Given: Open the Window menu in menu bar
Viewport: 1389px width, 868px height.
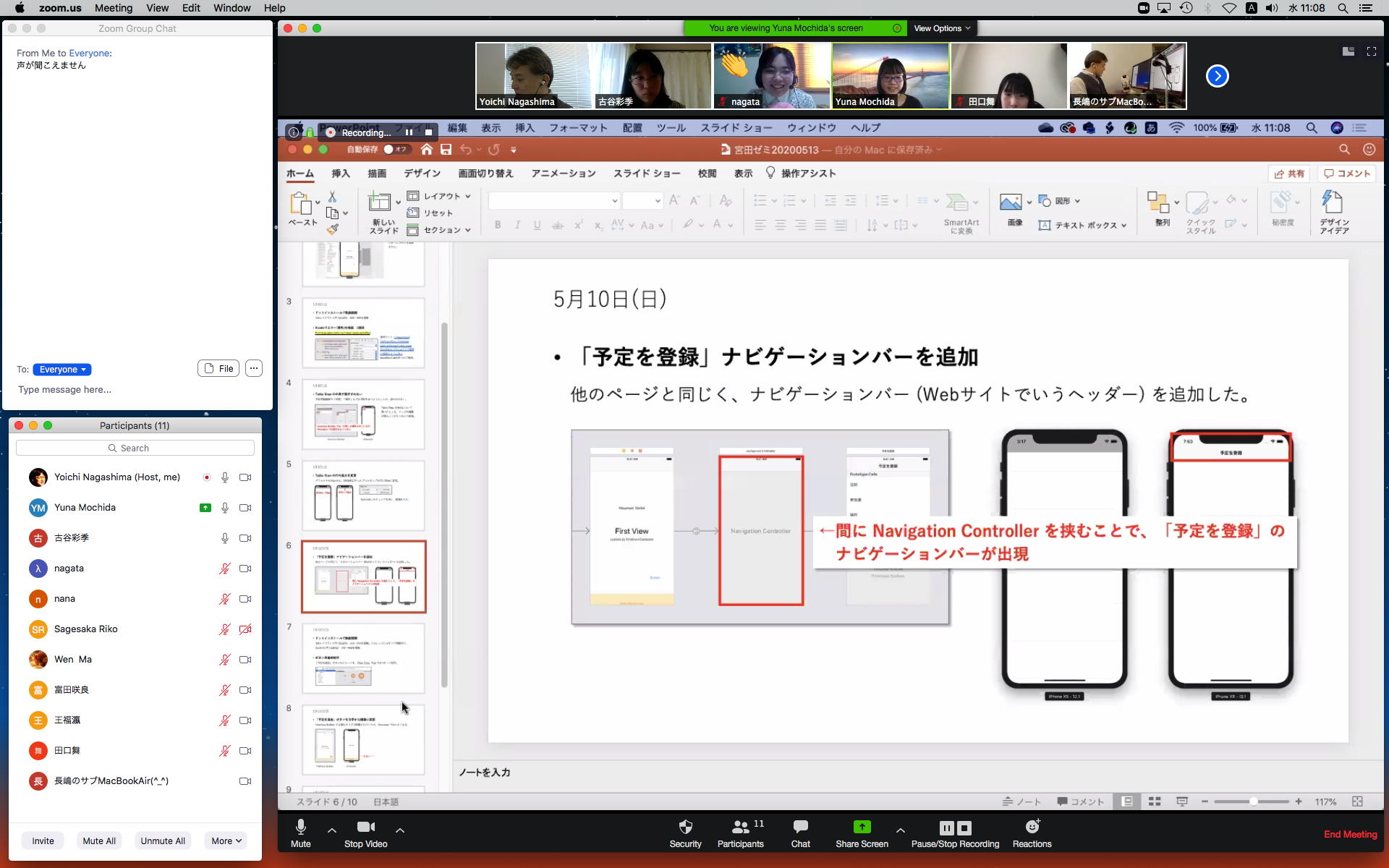Looking at the screenshot, I should tap(231, 8).
